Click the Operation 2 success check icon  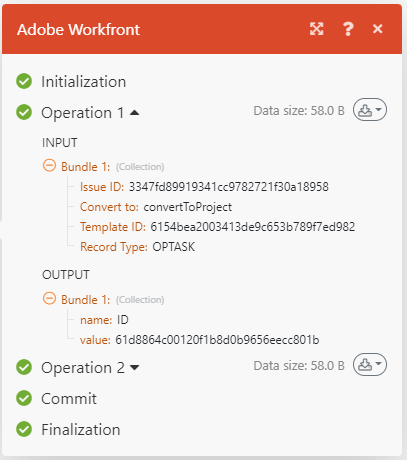tap(24, 367)
